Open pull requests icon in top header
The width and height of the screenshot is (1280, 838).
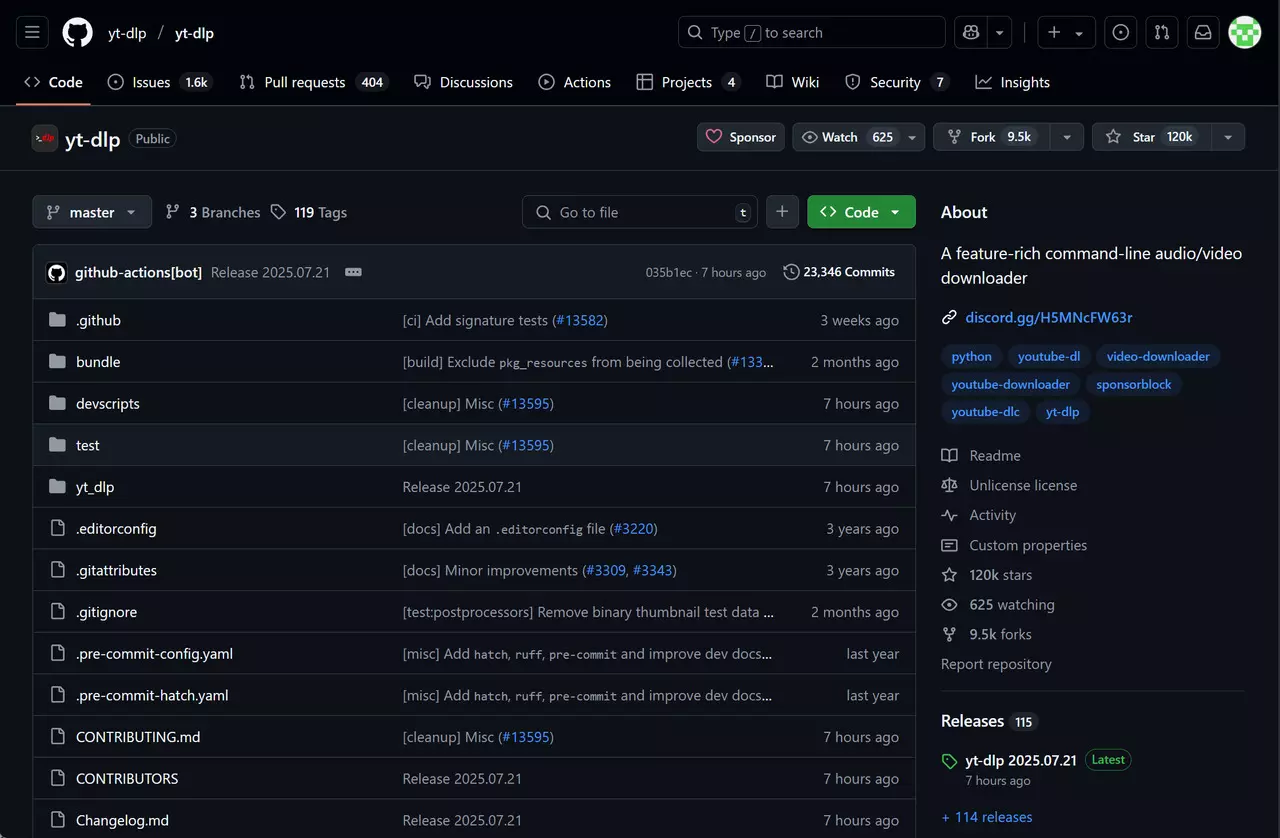point(1161,32)
